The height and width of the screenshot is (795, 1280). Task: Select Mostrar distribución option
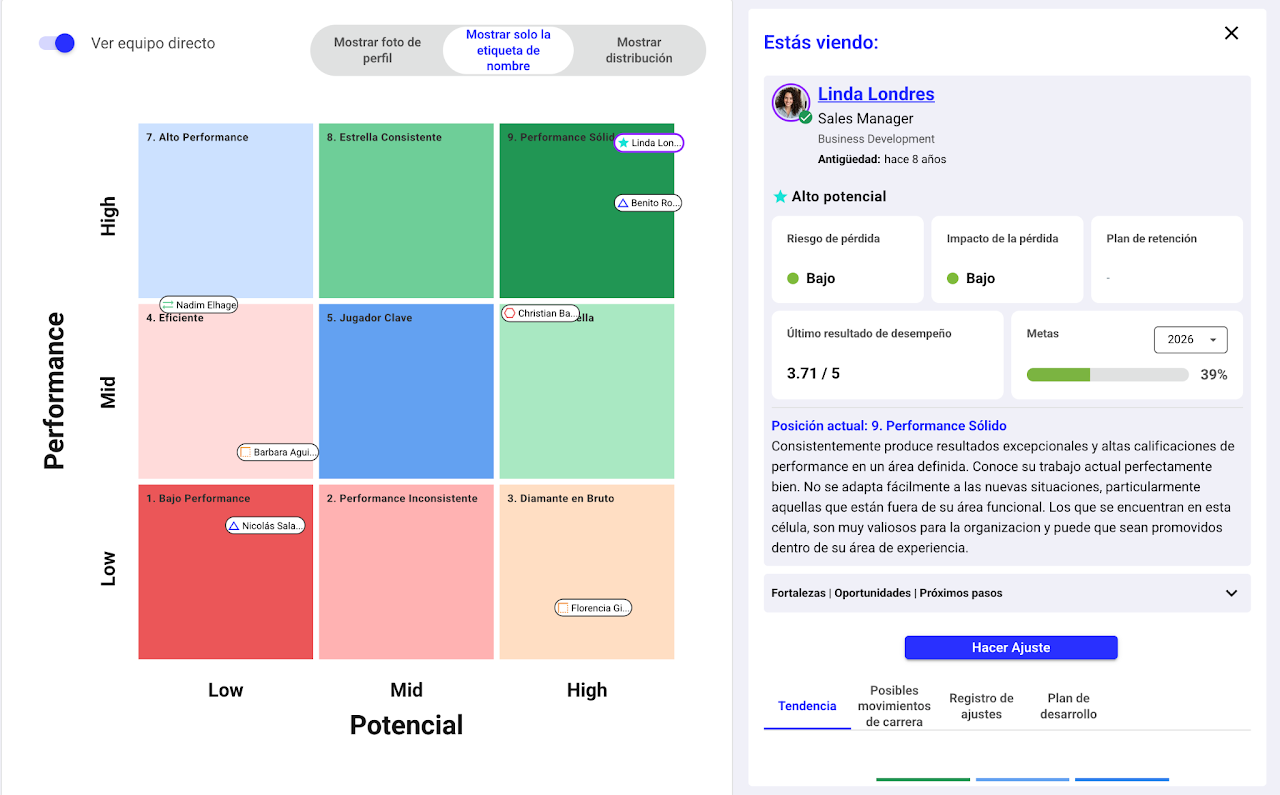(639, 50)
